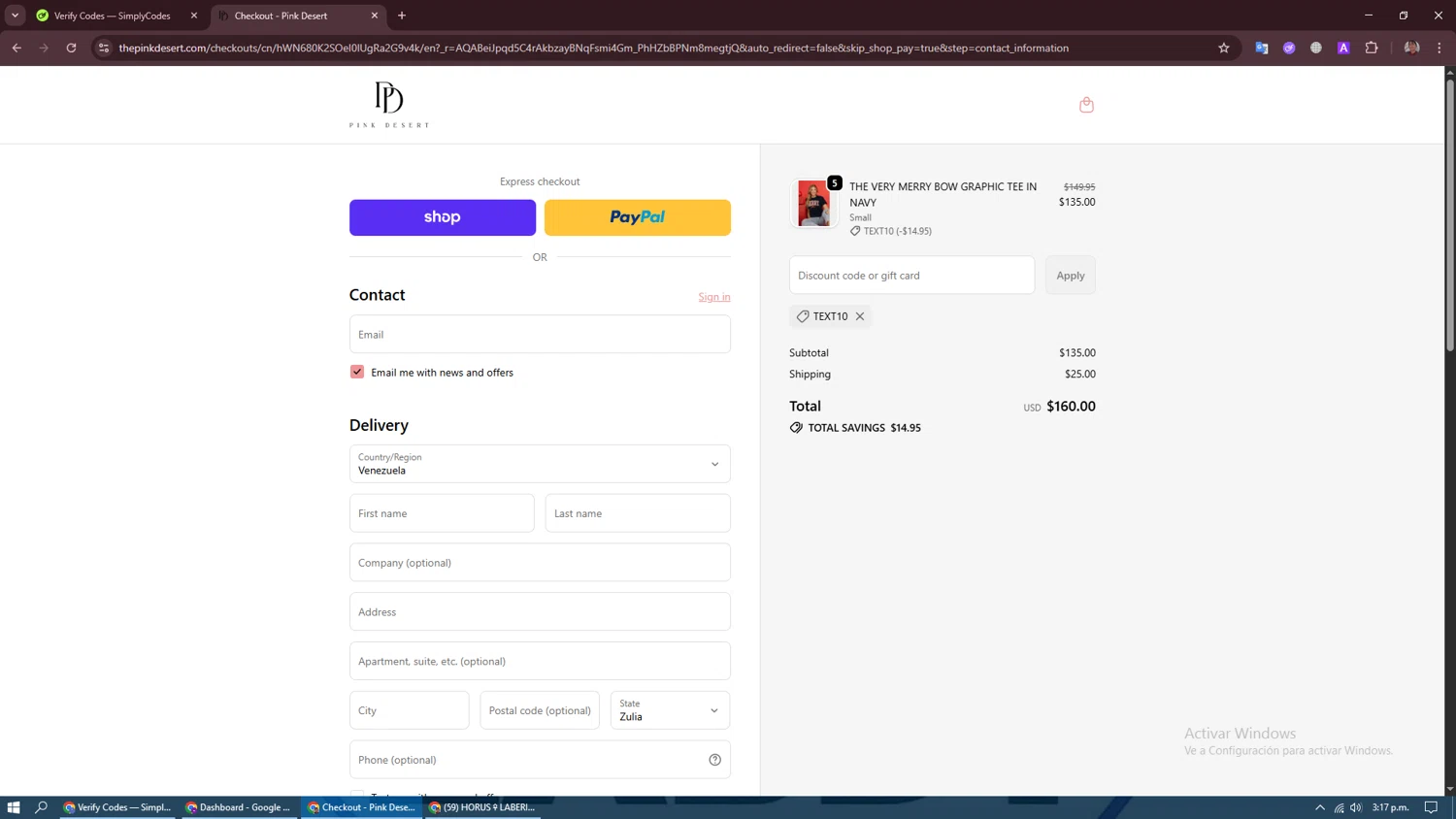Click the purple A extension icon
Viewport: 1456px width, 819px height.
(x=1343, y=48)
